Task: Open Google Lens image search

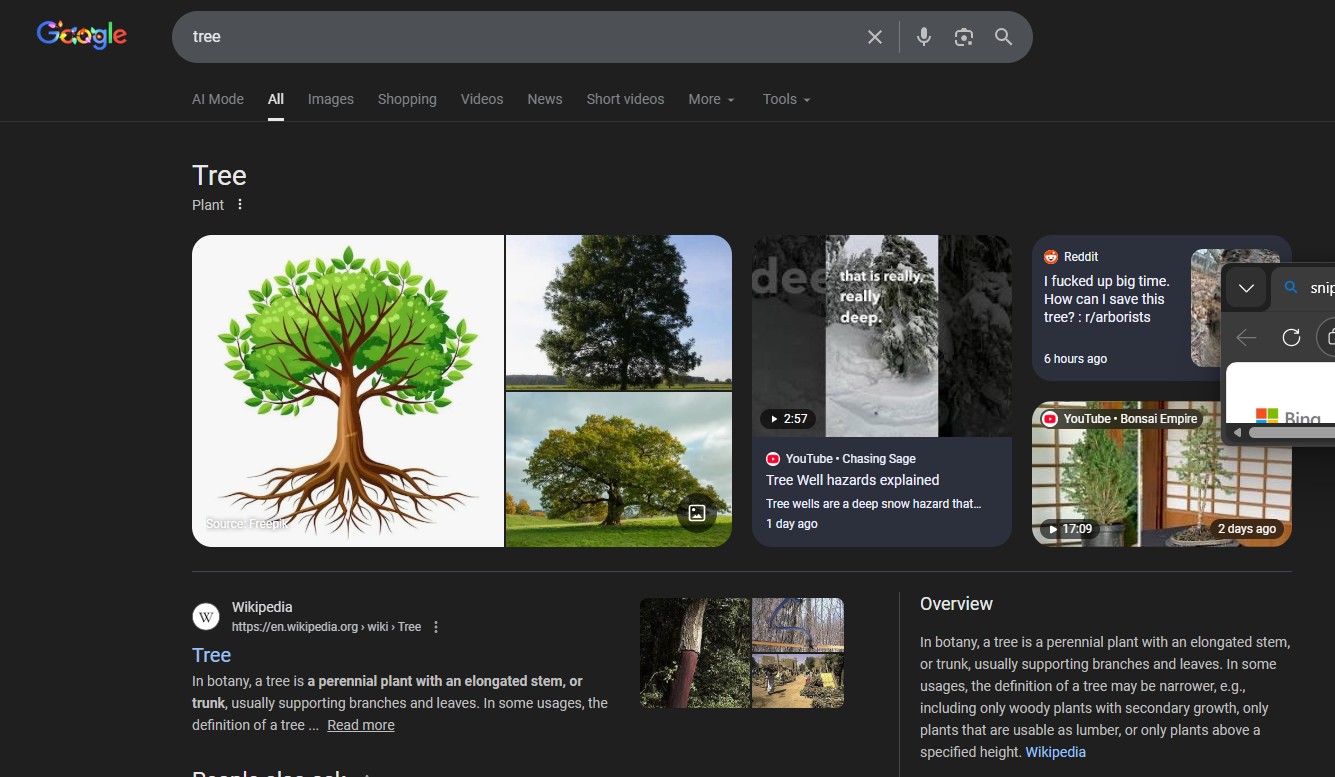Action: click(x=963, y=37)
